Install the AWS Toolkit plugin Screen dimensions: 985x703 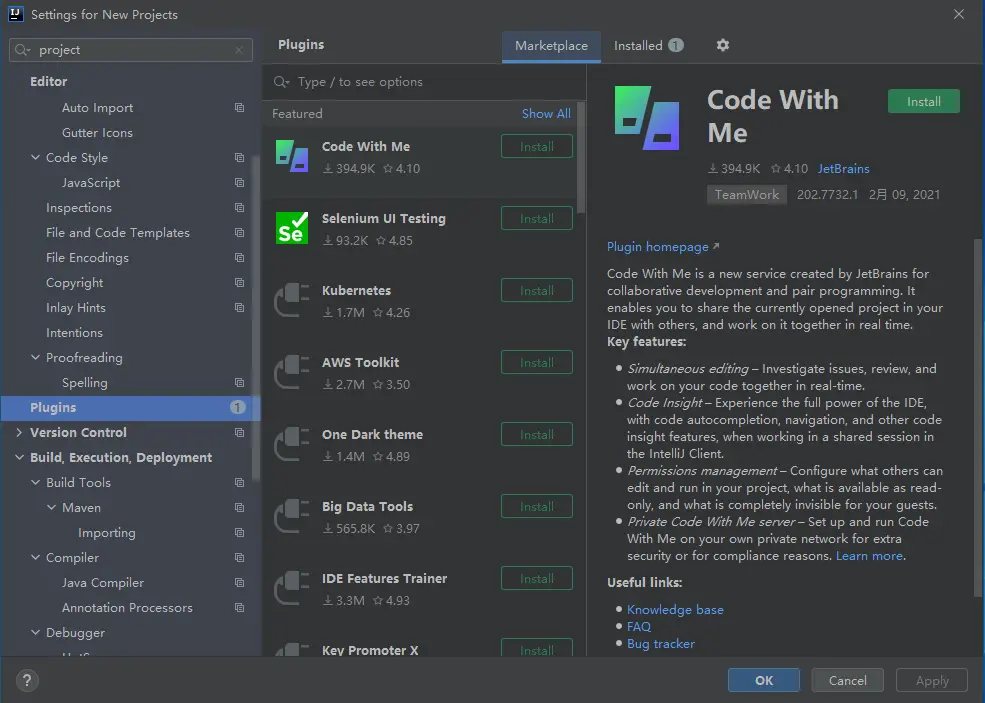tap(536, 362)
